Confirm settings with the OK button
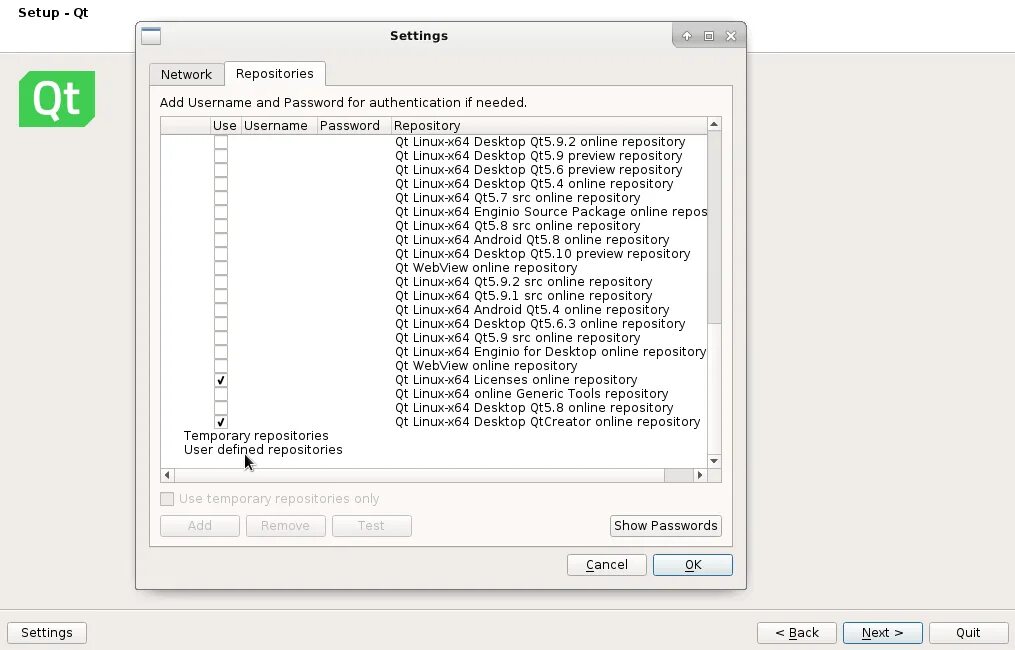The width and height of the screenshot is (1015, 650). pos(693,565)
